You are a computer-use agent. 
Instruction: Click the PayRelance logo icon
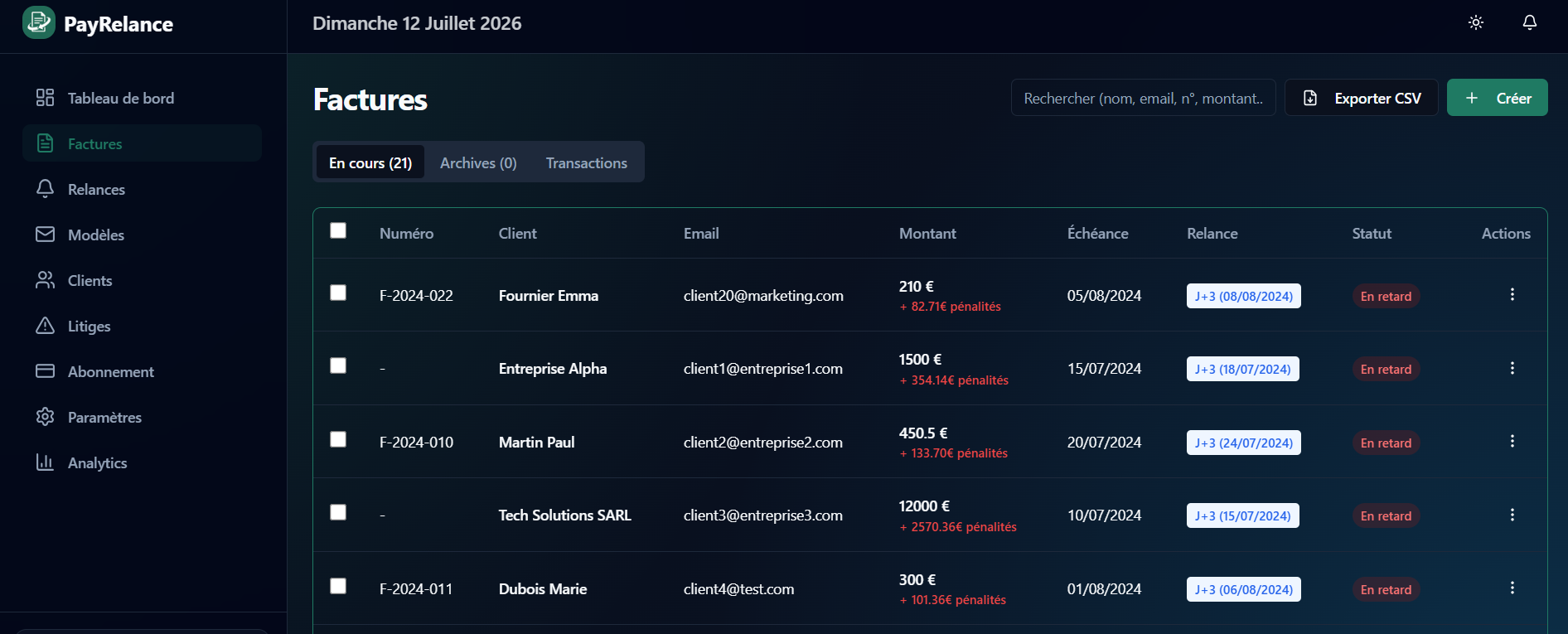pyautogui.click(x=39, y=23)
